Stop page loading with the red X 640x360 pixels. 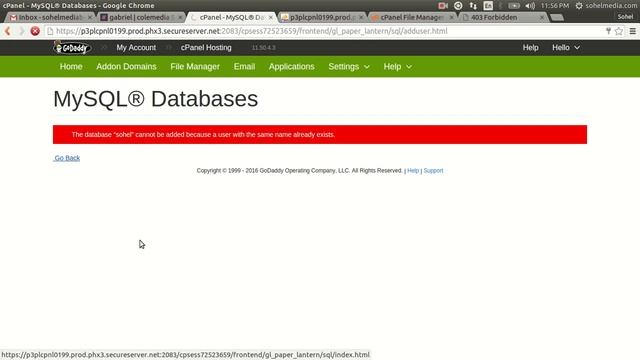tap(35, 31)
